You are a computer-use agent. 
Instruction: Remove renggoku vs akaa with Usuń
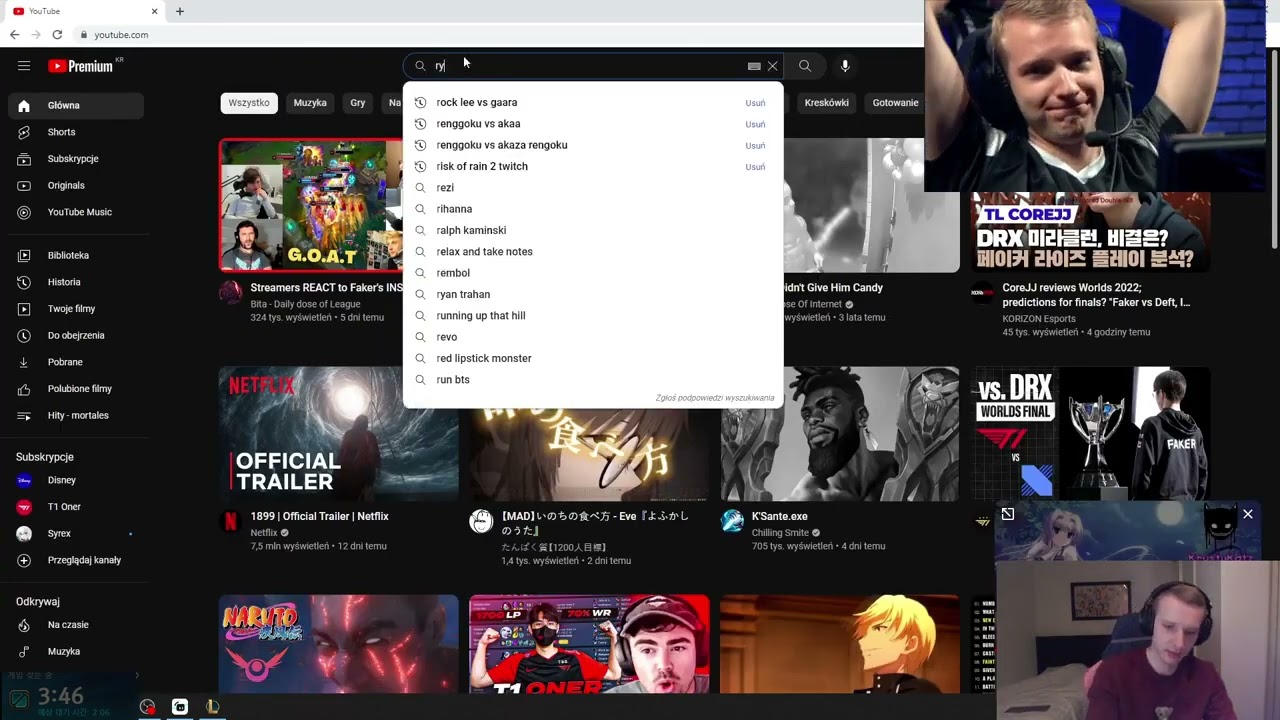click(755, 124)
